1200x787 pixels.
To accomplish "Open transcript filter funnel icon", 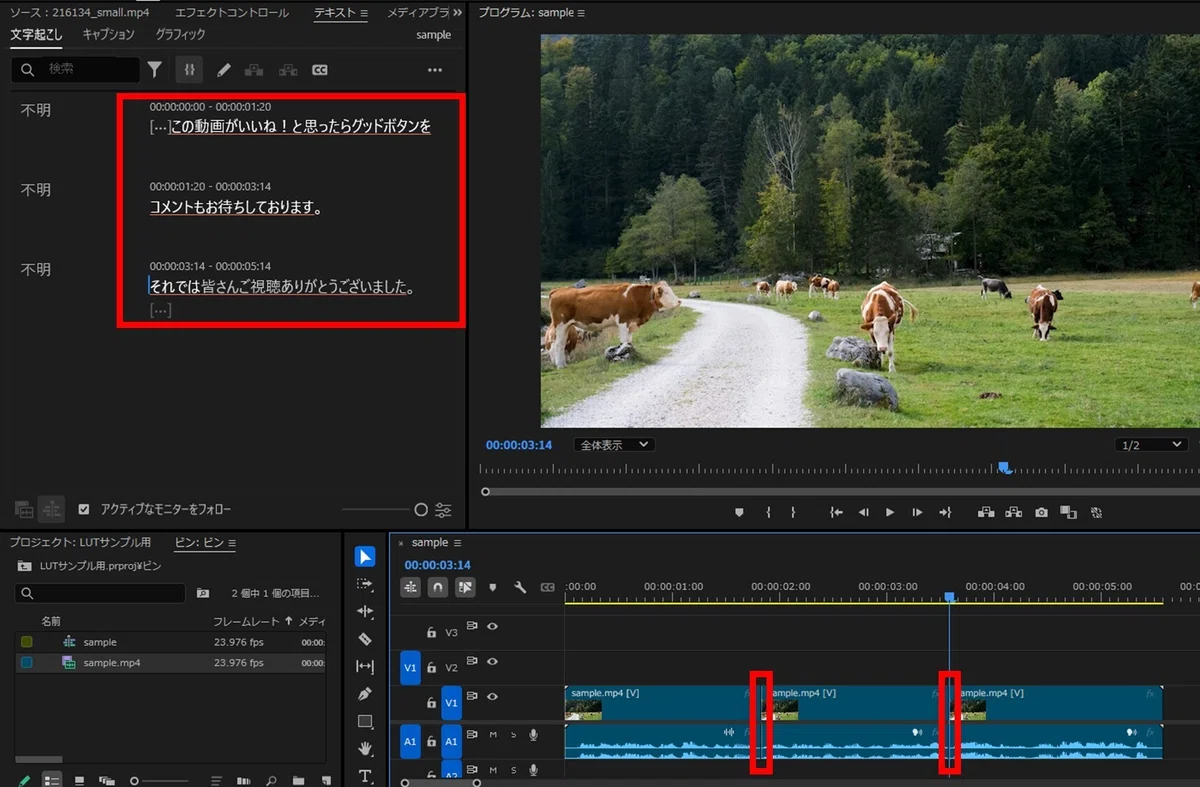I will click(155, 69).
